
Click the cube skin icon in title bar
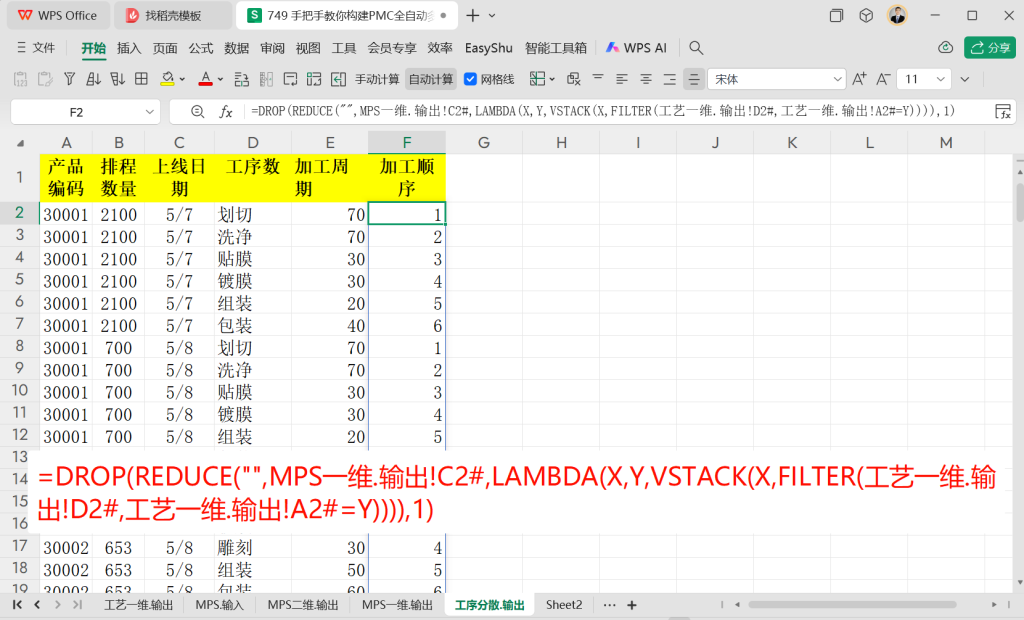[866, 15]
